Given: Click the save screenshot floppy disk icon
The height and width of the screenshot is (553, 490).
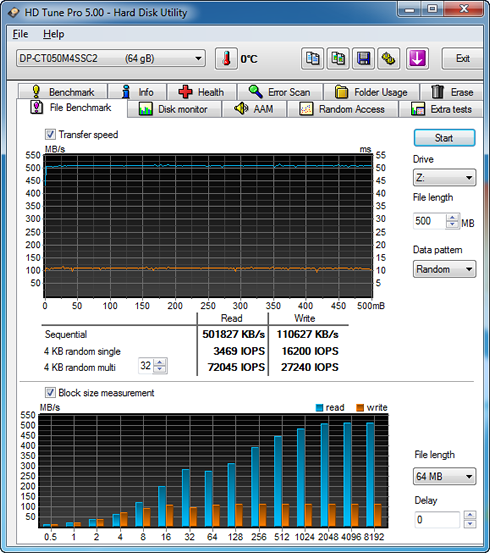Looking at the screenshot, I should [363, 59].
